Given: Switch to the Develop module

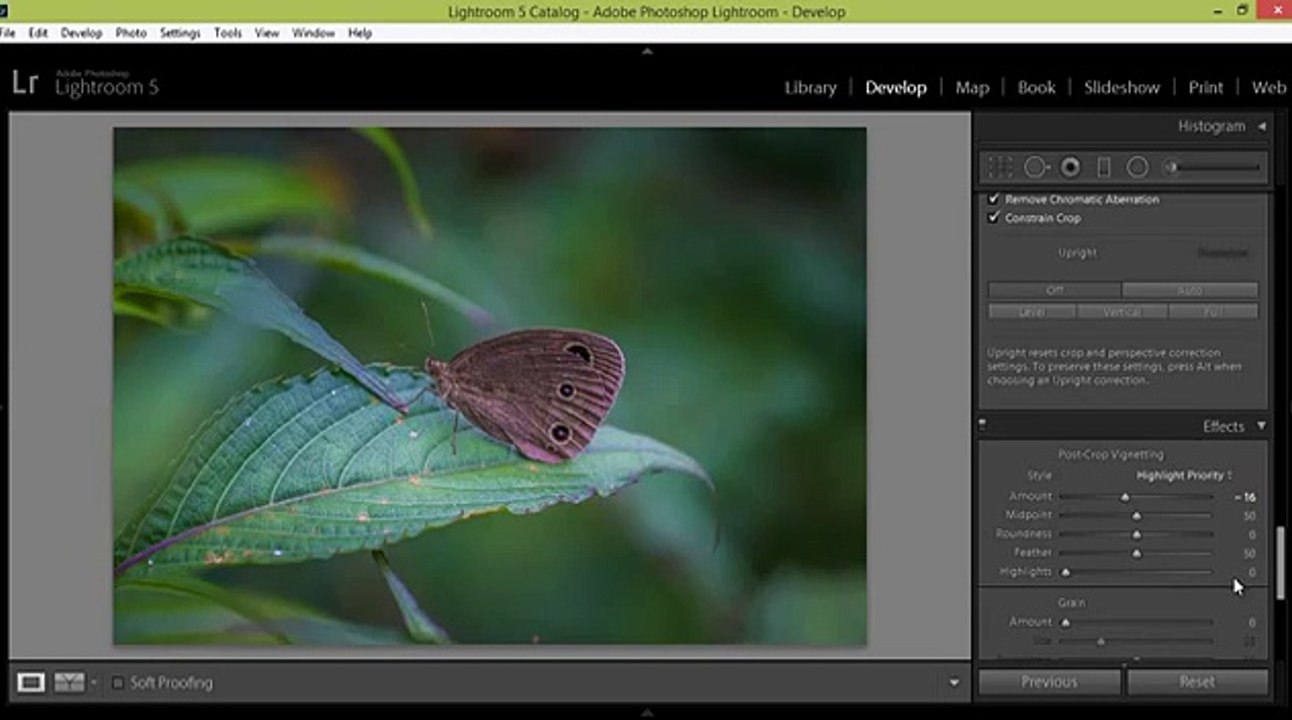Looking at the screenshot, I should 896,87.
